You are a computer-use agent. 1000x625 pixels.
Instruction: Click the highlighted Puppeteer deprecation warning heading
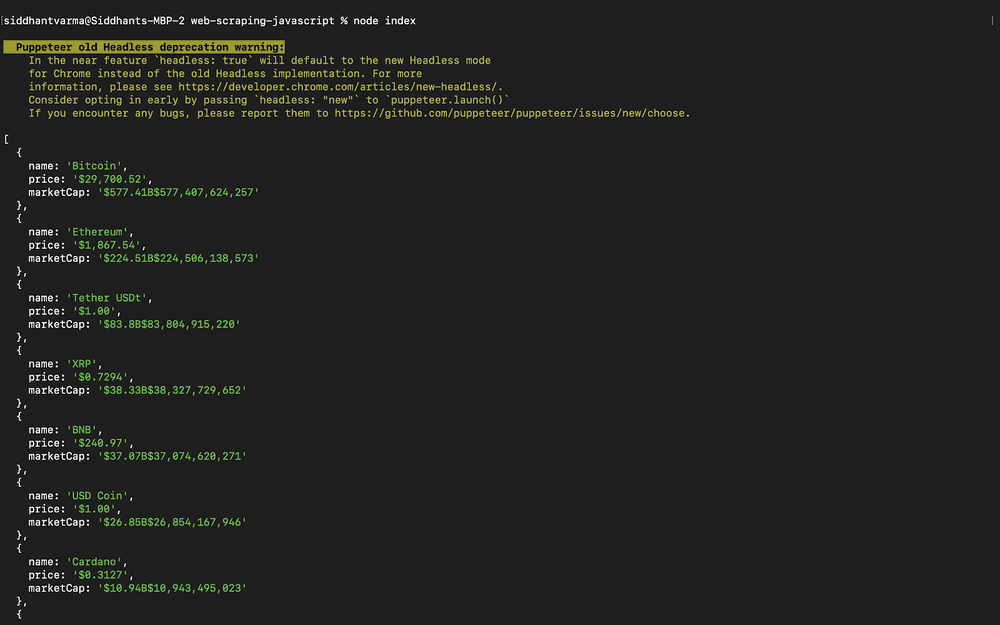pyautogui.click(x=144, y=47)
